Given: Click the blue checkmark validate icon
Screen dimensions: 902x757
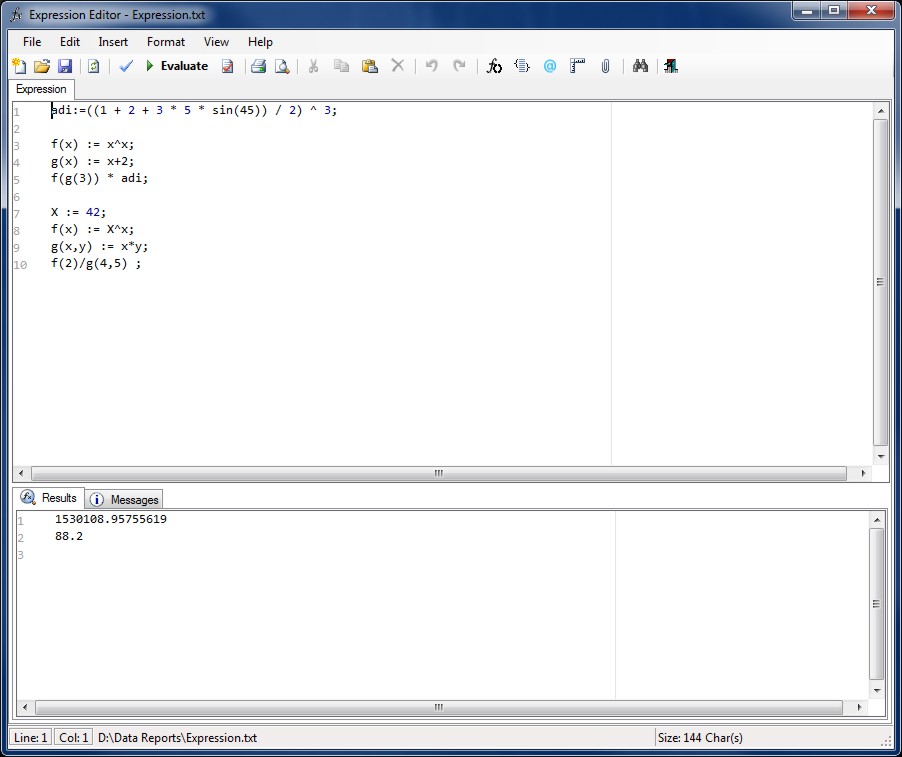Looking at the screenshot, I should coord(126,66).
